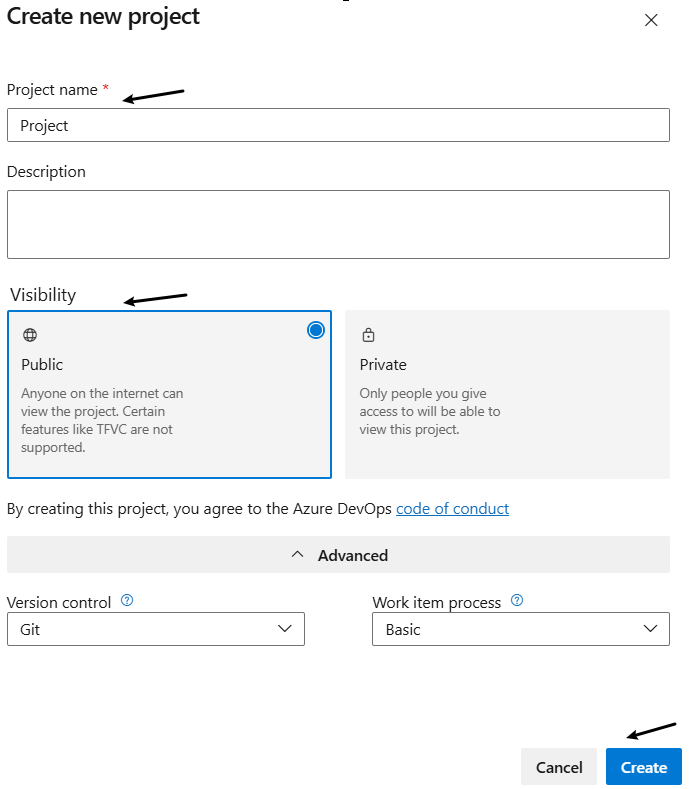The image size is (696, 789).
Task: Open the Version control Git dropdown
Action: point(155,629)
